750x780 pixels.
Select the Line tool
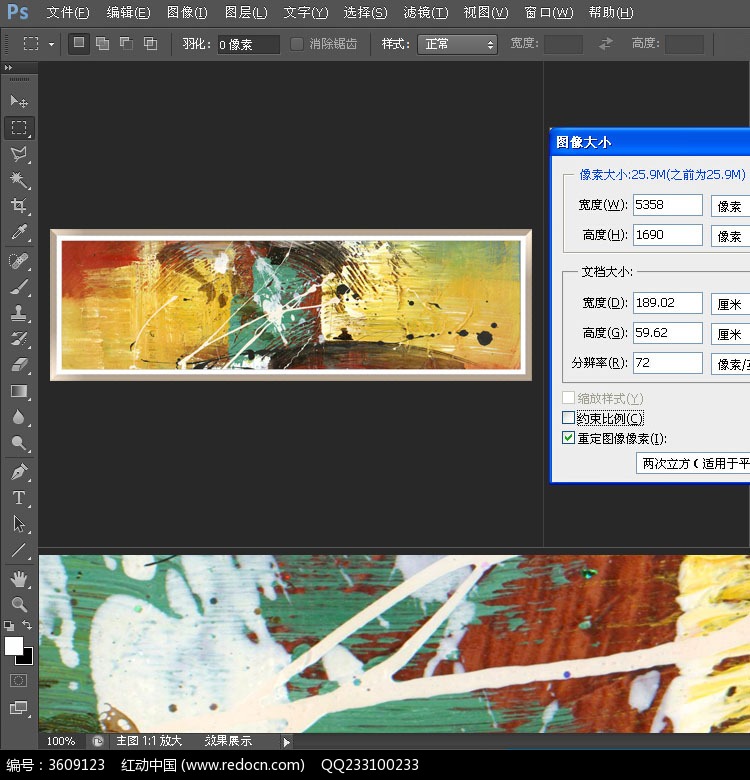coord(19,550)
